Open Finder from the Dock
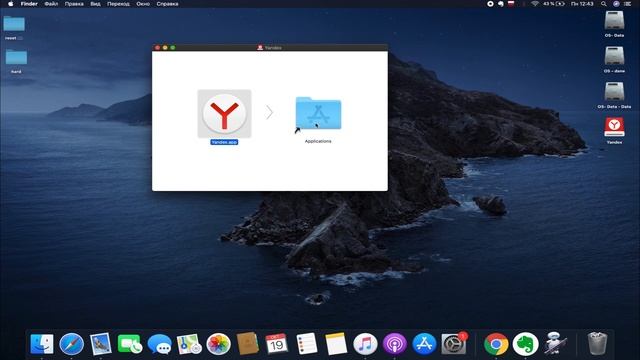 tap(42, 344)
